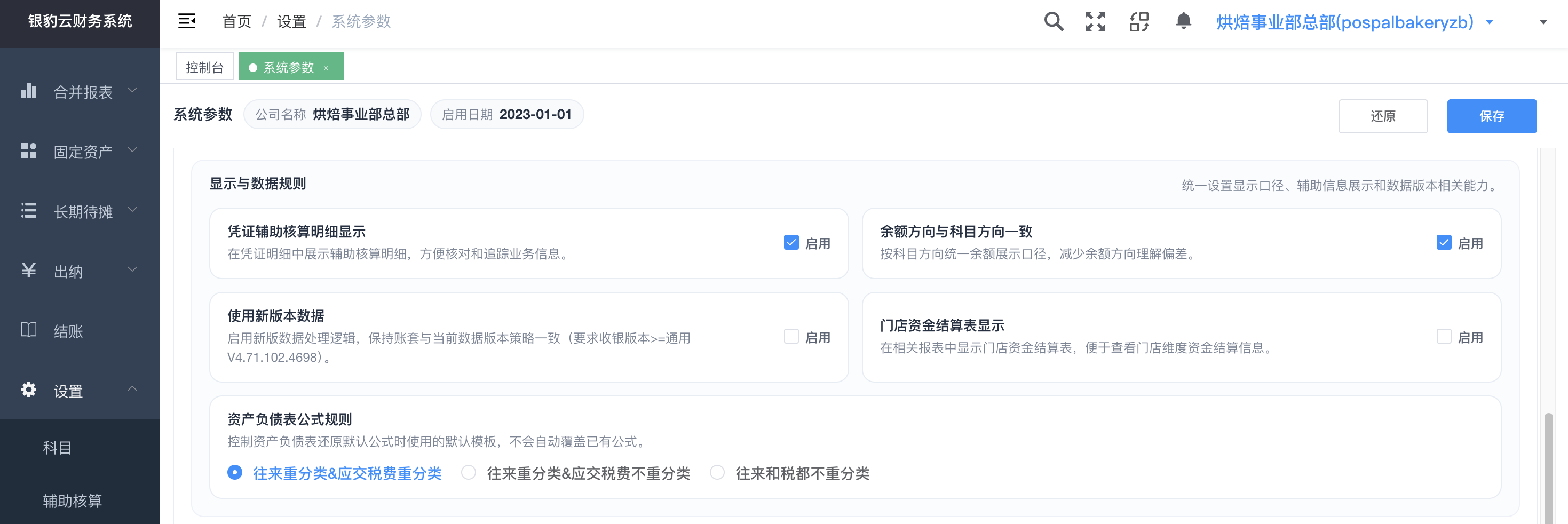Open 科目 under settings submenu
Viewport: 1568px width, 524px height.
(80, 447)
